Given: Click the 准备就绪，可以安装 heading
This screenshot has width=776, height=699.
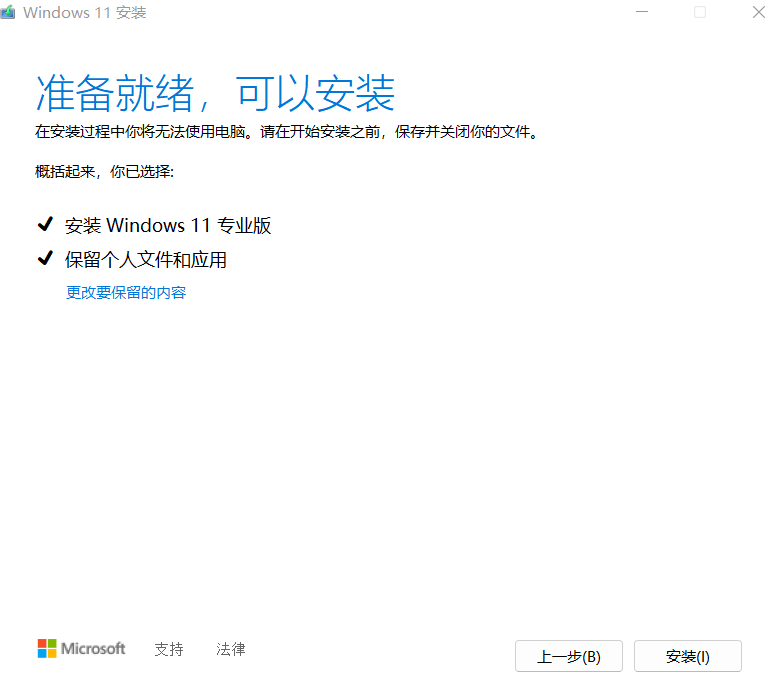Looking at the screenshot, I should tap(215, 92).
